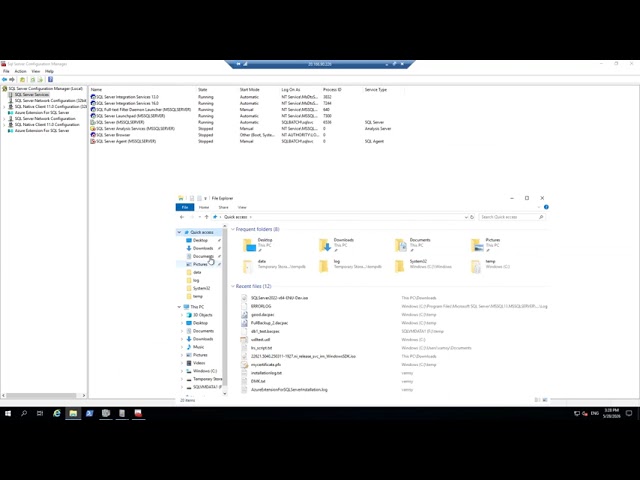Image resolution: width=640 pixels, height=480 pixels.
Task: Click the Name column header in services list
Action: click(96, 89)
